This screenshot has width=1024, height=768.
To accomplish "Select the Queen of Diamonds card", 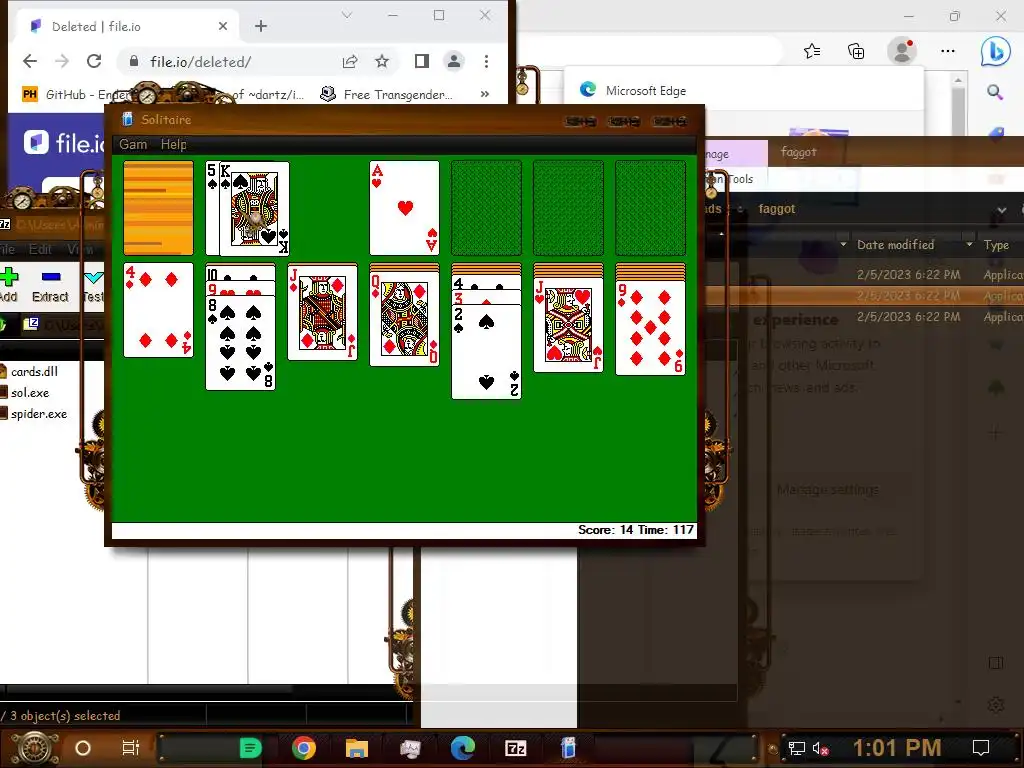I will click(x=404, y=318).
